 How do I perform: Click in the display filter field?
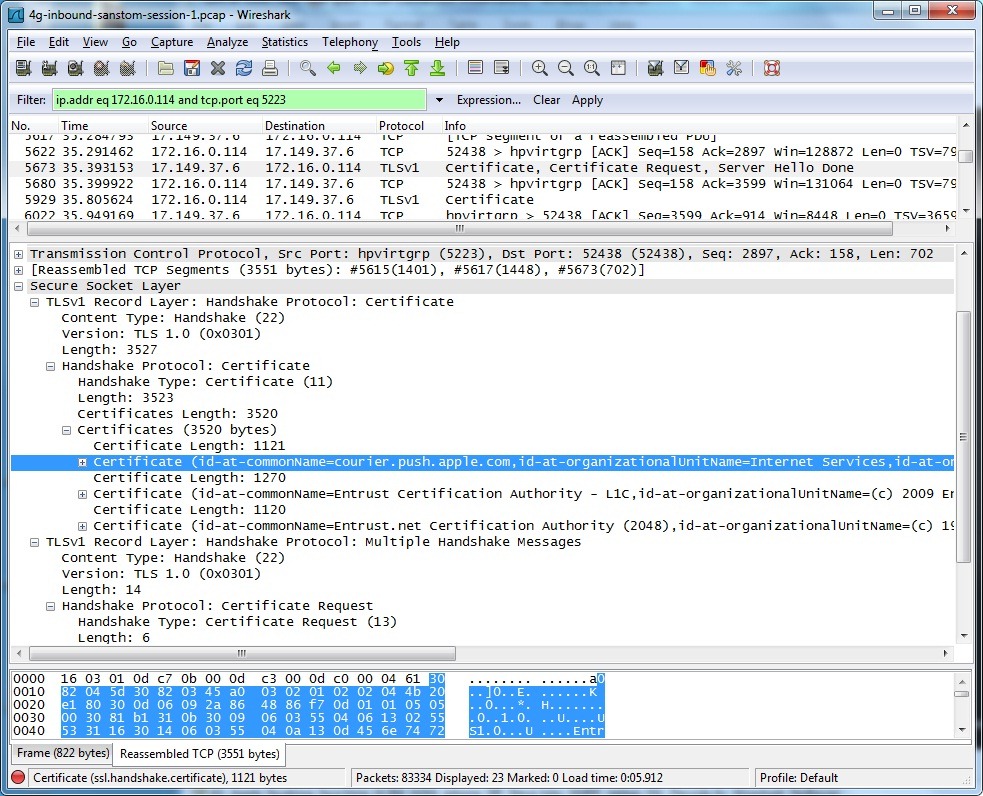(x=239, y=100)
